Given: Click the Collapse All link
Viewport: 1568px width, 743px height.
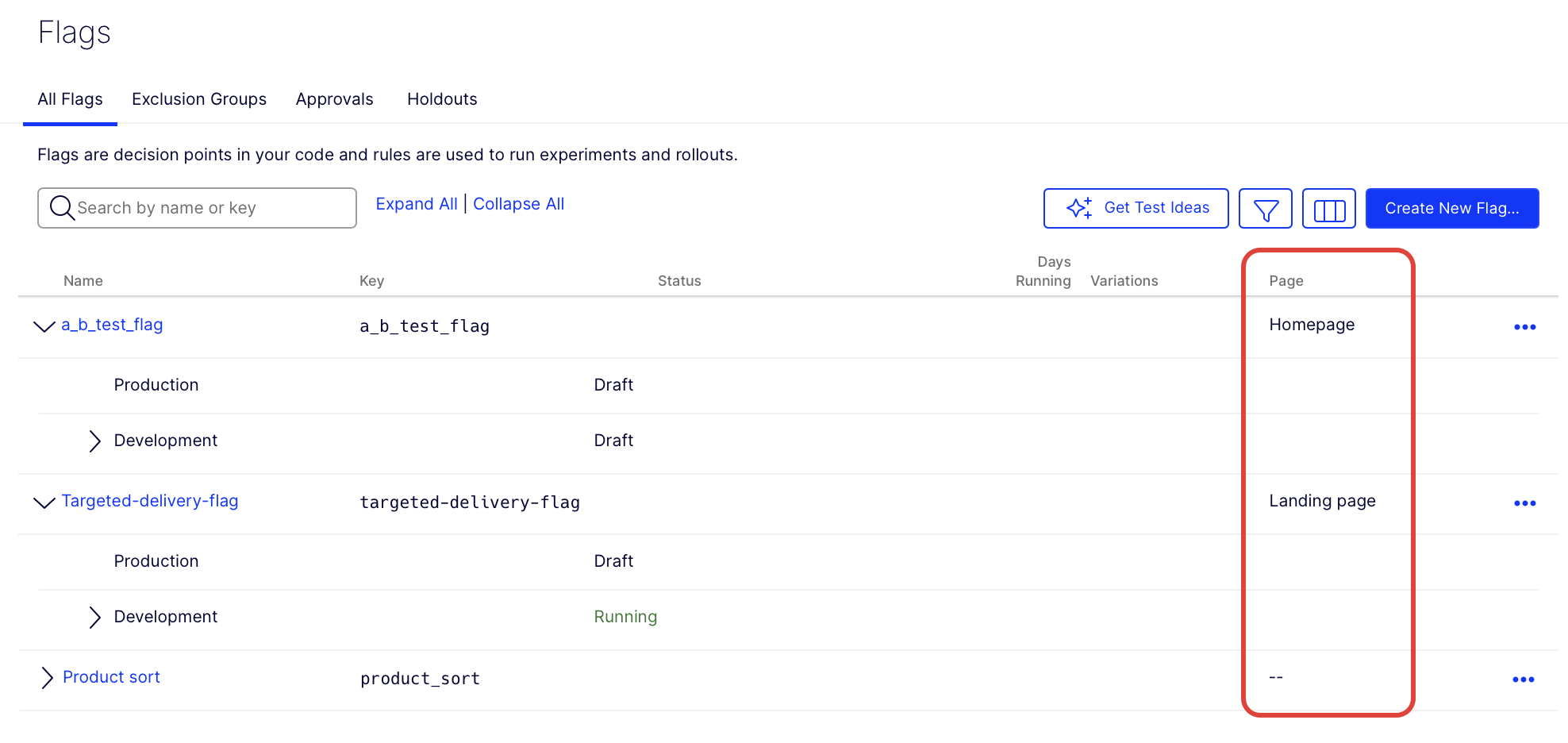Looking at the screenshot, I should click(518, 204).
